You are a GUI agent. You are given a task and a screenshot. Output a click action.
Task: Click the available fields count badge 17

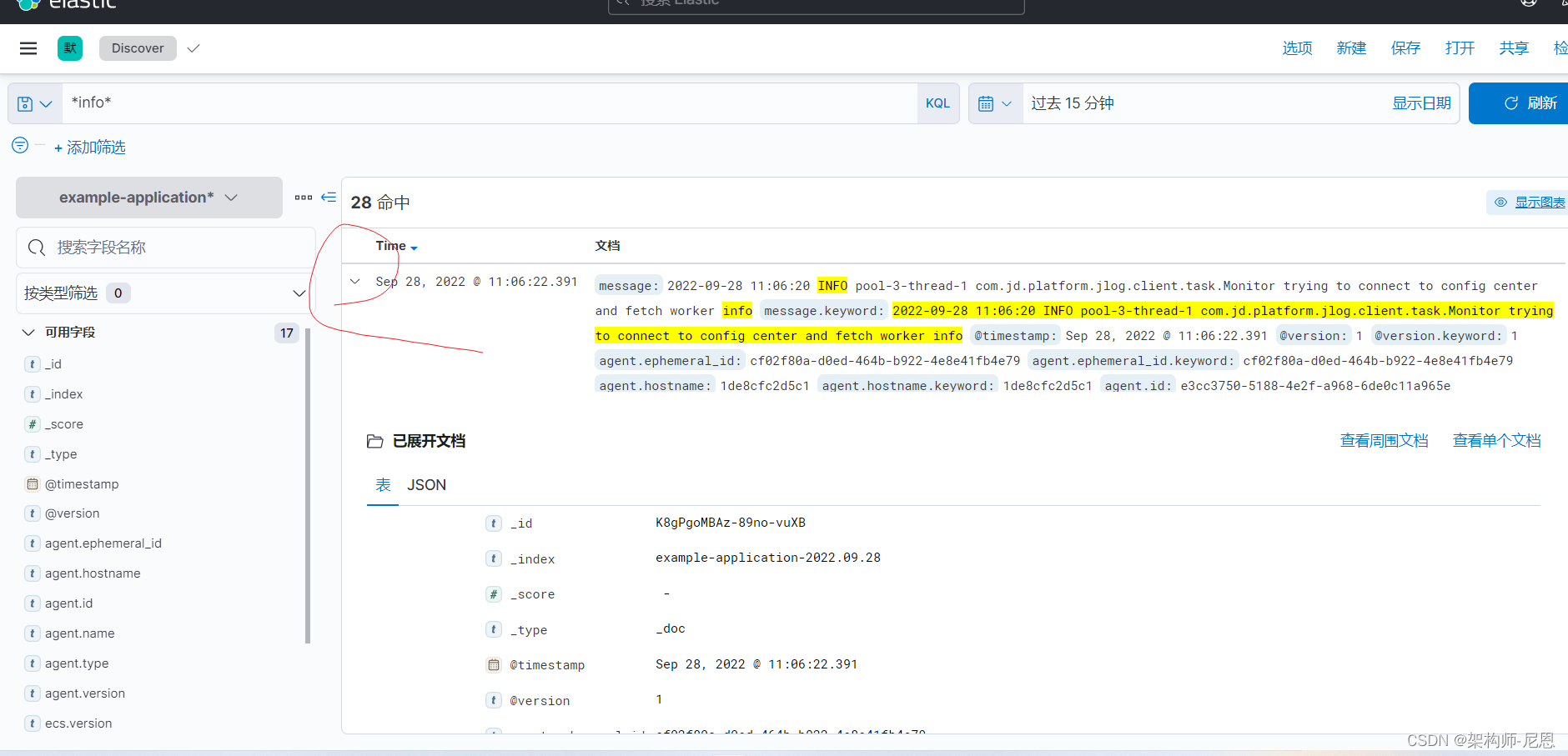click(x=287, y=333)
